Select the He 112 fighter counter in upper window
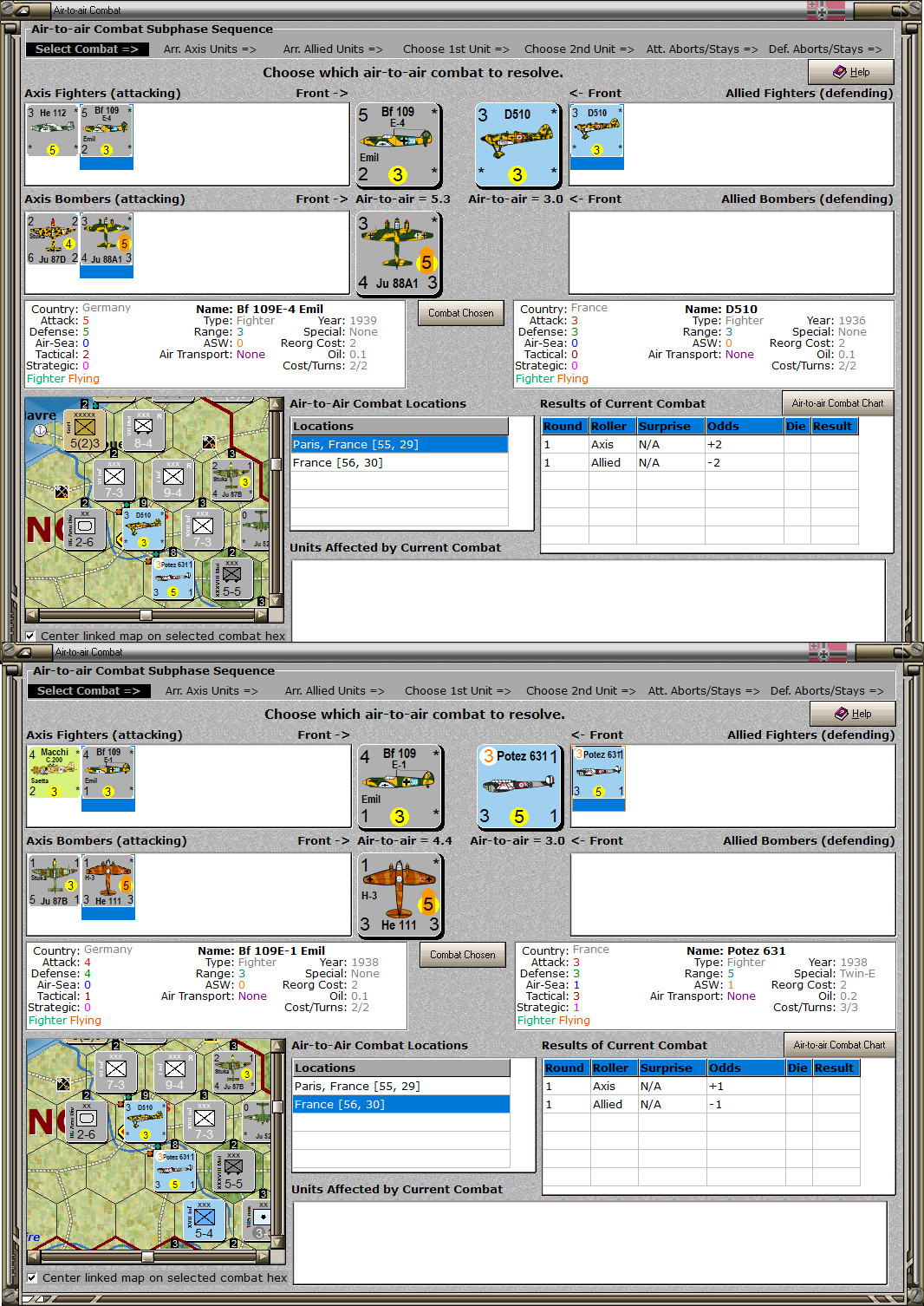Viewport: 924px width, 1306px height. tap(52, 131)
